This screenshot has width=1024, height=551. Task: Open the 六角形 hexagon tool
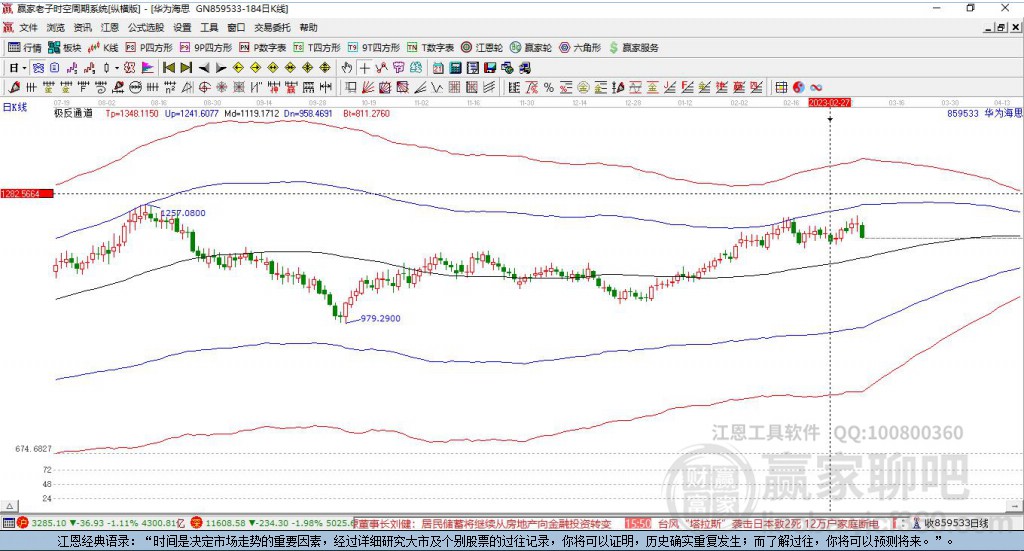pyautogui.click(x=580, y=48)
